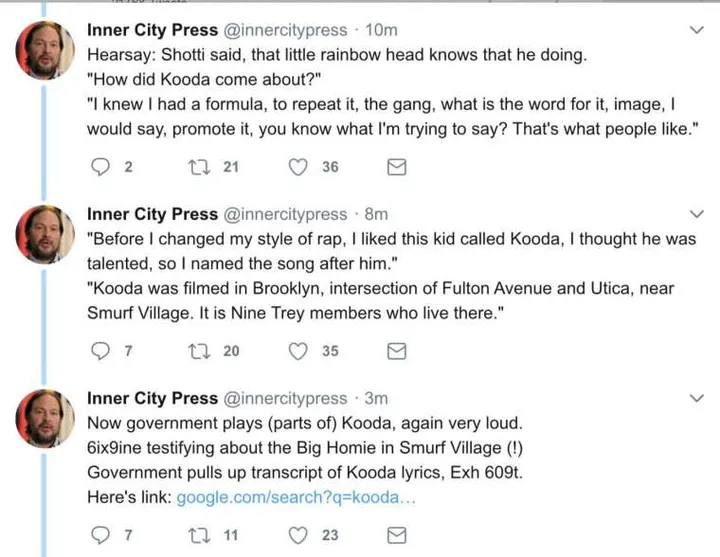This screenshot has height=557, width=720.
Task: Reply to the Fulton Avenue tweet
Action: coord(99,351)
